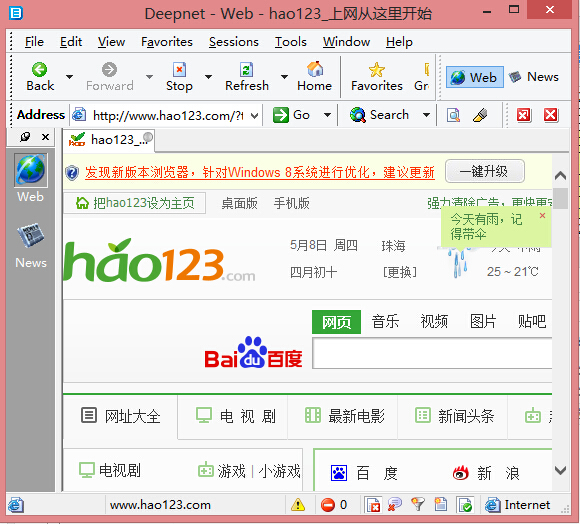Expand the Back history dropdown arrow
Image resolution: width=580 pixels, height=524 pixels.
[x=69, y=77]
